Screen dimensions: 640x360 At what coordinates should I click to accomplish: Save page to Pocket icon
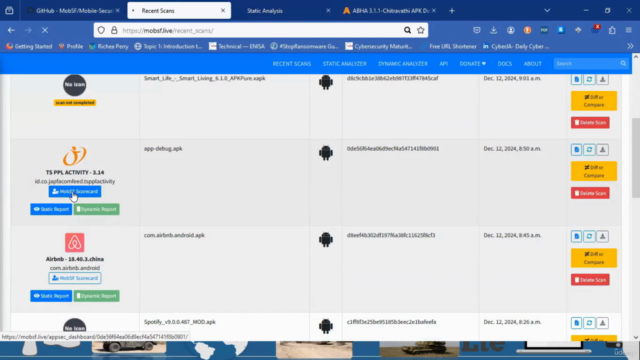477,30
